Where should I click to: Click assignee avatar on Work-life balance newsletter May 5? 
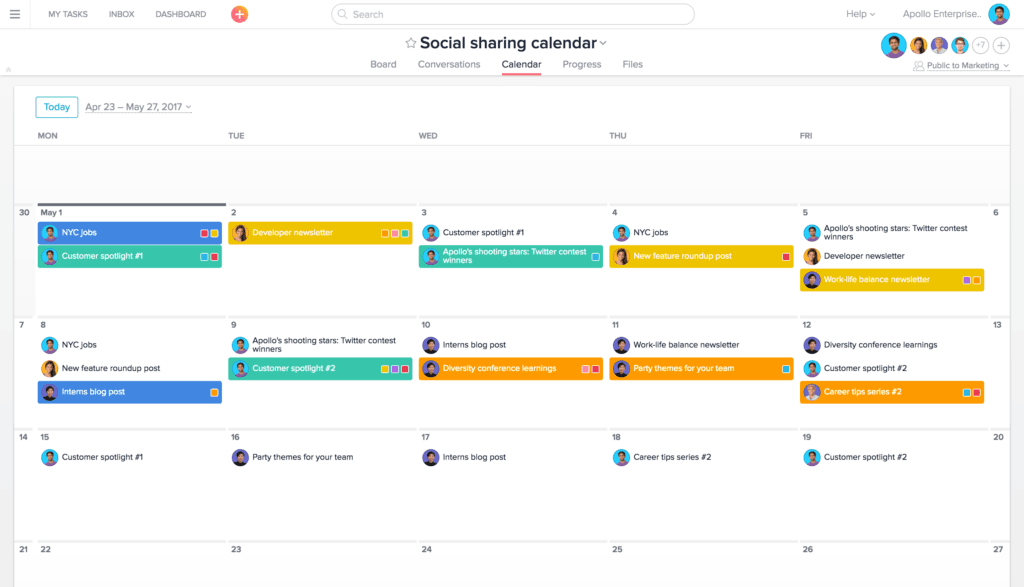pyautogui.click(x=812, y=280)
